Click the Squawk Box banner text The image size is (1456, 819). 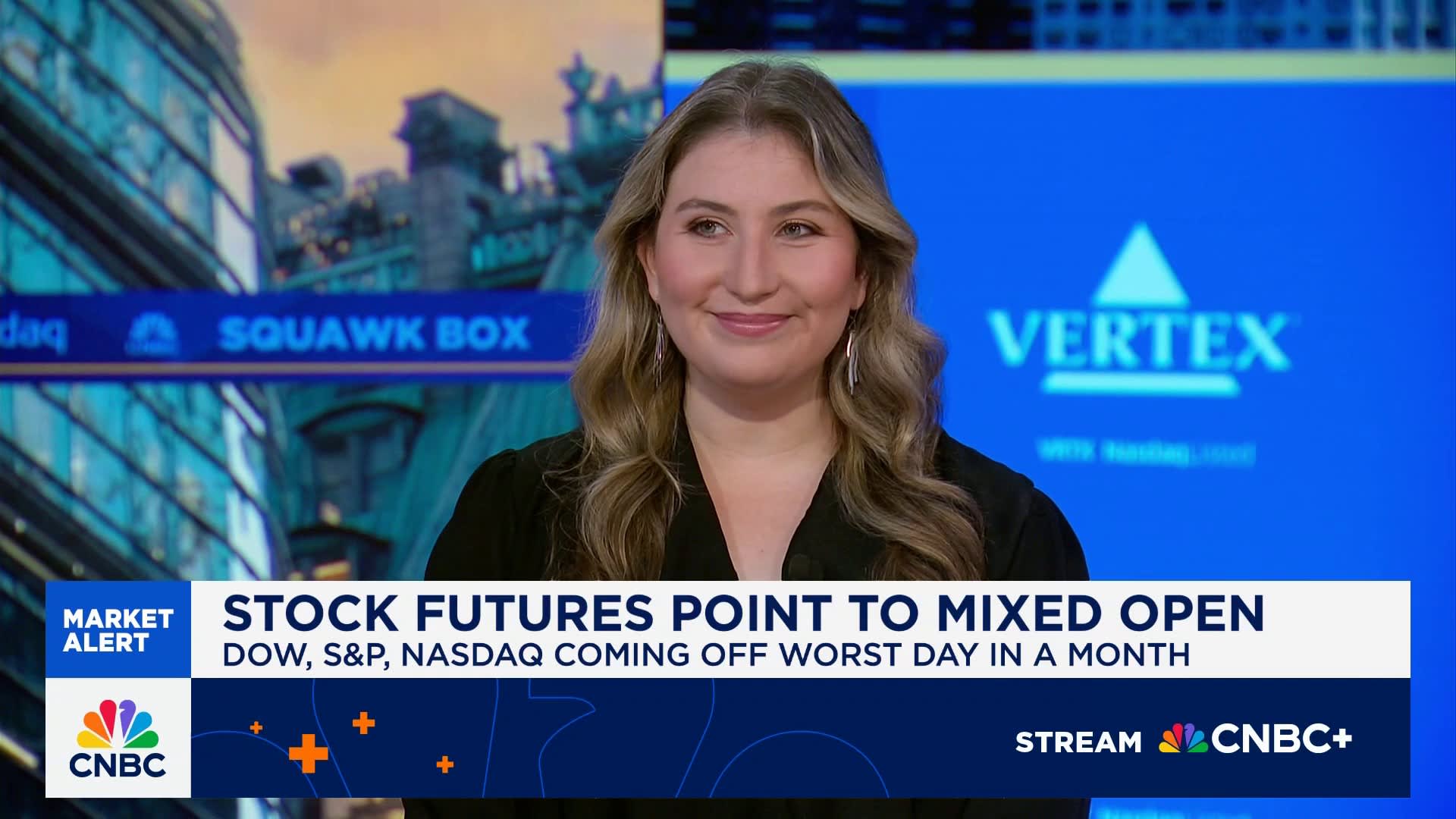(374, 334)
